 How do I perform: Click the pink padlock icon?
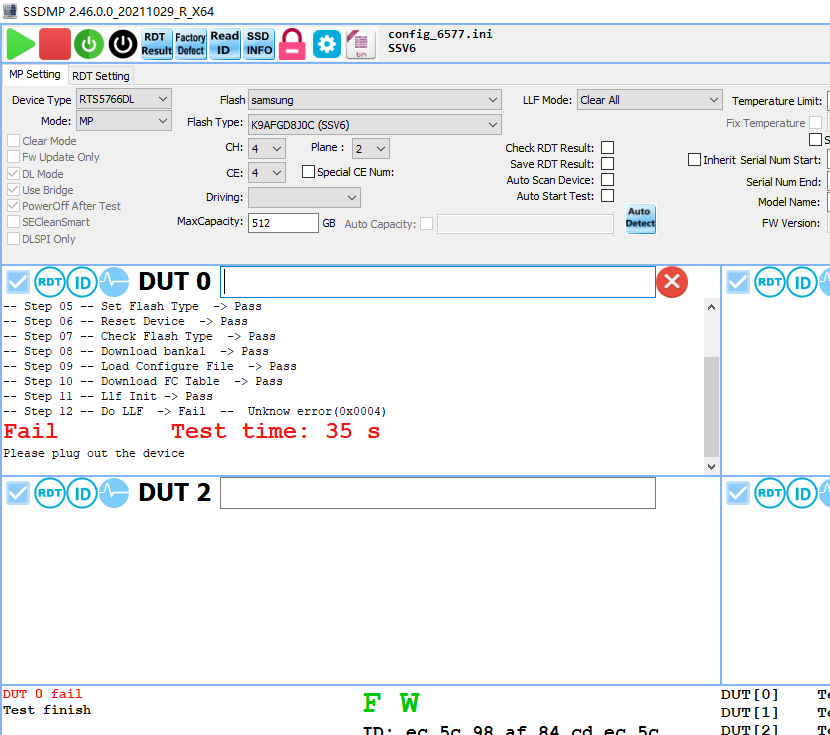tap(292, 44)
